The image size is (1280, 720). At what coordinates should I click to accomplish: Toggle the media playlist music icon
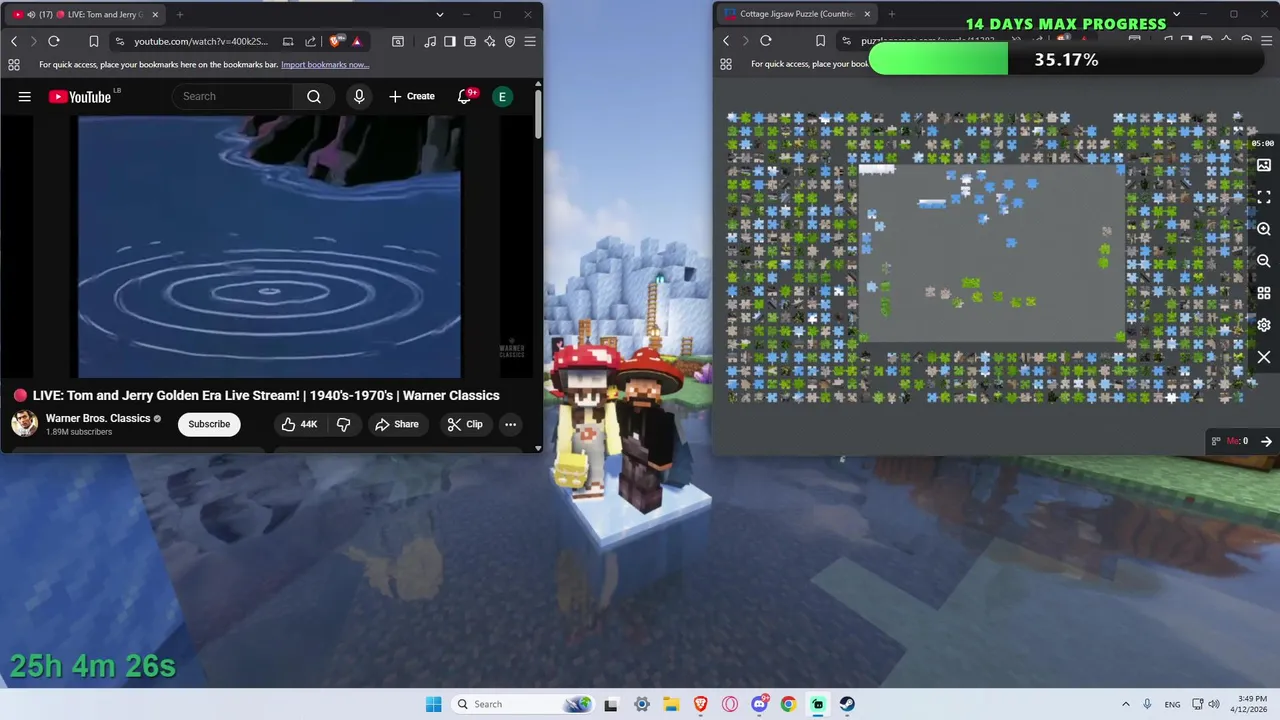(x=430, y=41)
